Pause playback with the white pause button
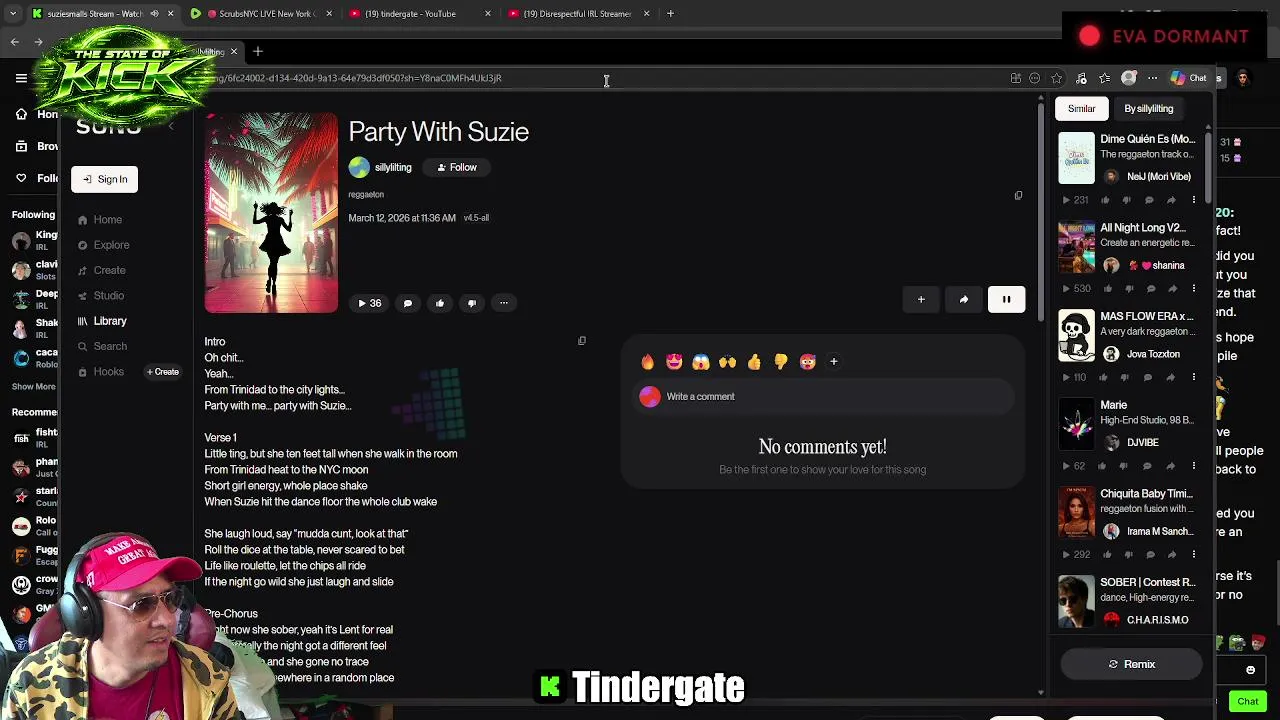This screenshot has height=720, width=1280. click(x=1006, y=299)
